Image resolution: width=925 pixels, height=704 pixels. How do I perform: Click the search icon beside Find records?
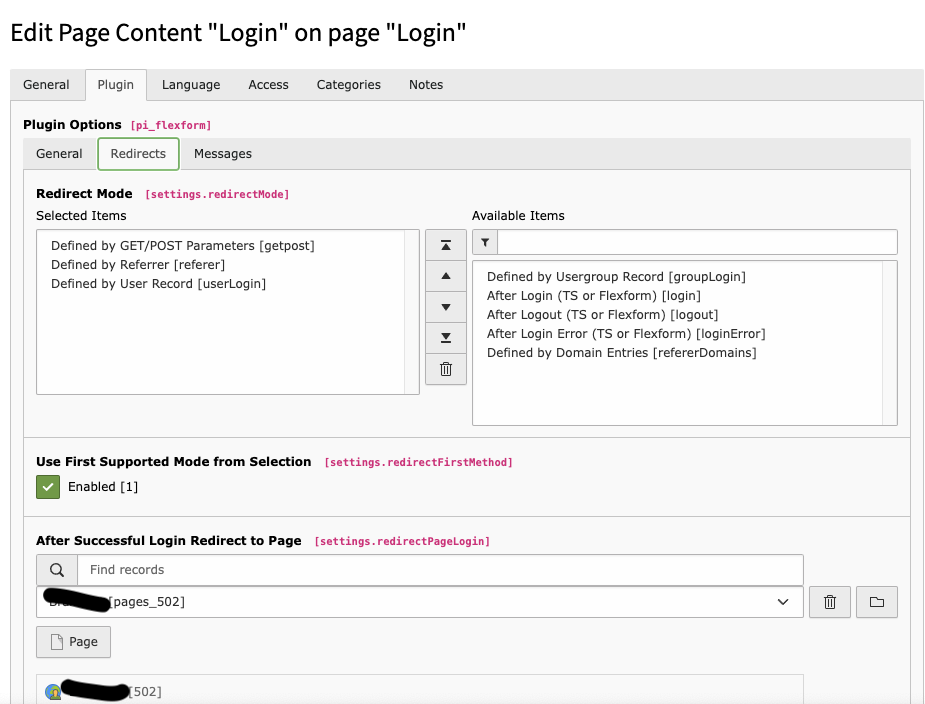pyautogui.click(x=57, y=570)
